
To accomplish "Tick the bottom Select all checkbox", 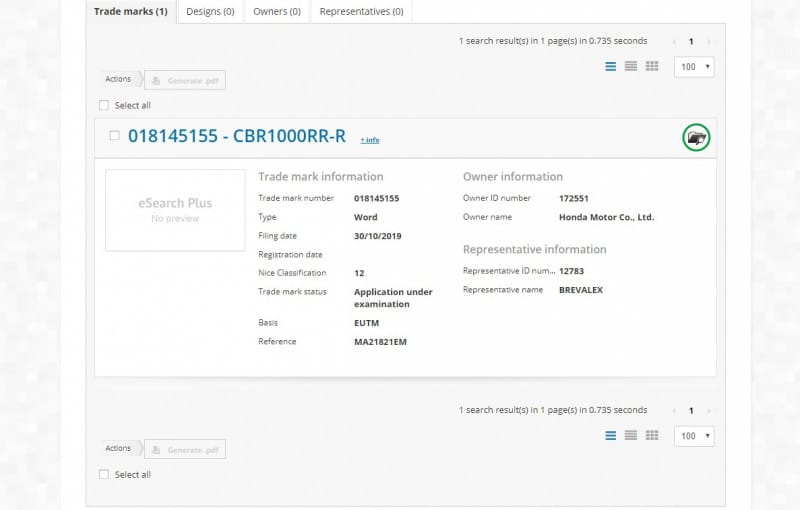I will [104, 474].
